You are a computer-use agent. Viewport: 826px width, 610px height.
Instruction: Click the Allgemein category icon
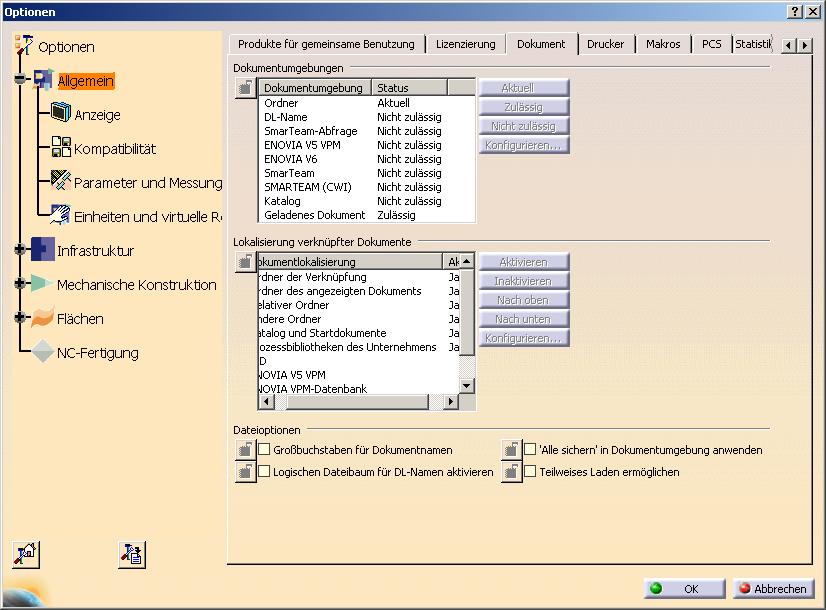[x=43, y=80]
